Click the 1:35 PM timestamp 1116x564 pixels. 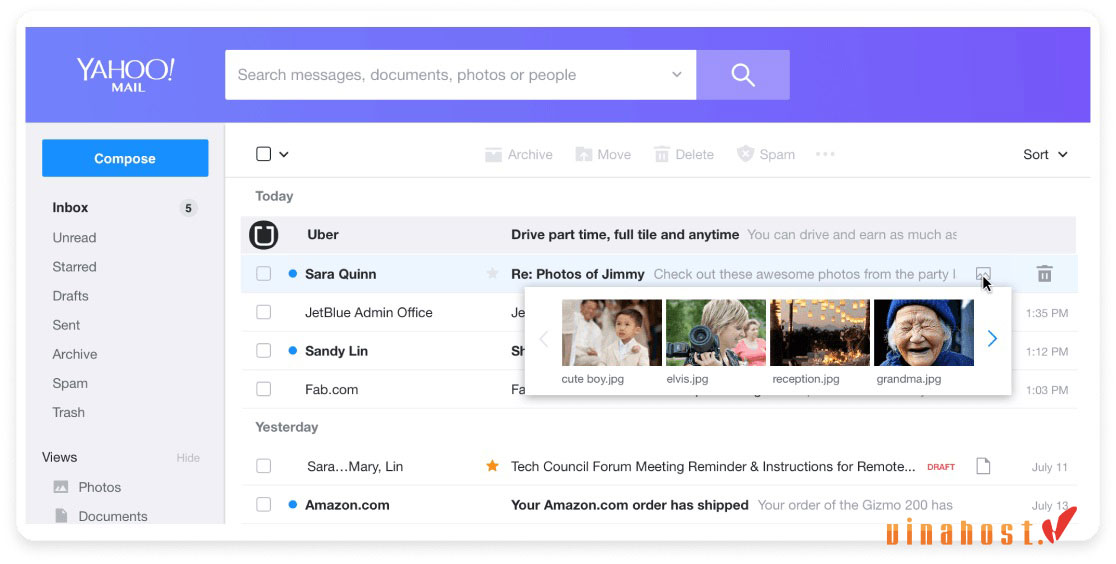click(x=1047, y=313)
